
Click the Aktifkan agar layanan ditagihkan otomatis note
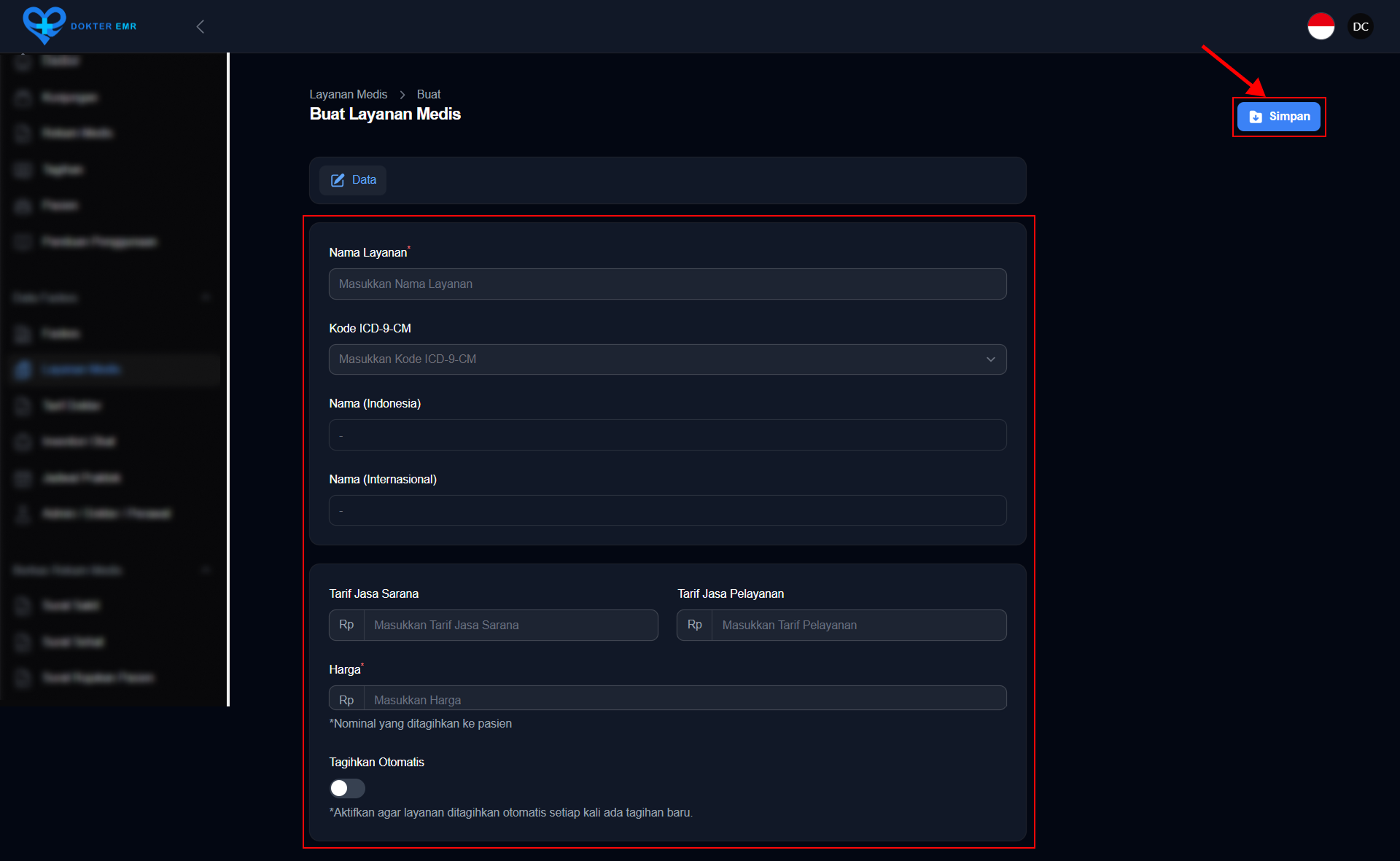click(510, 812)
